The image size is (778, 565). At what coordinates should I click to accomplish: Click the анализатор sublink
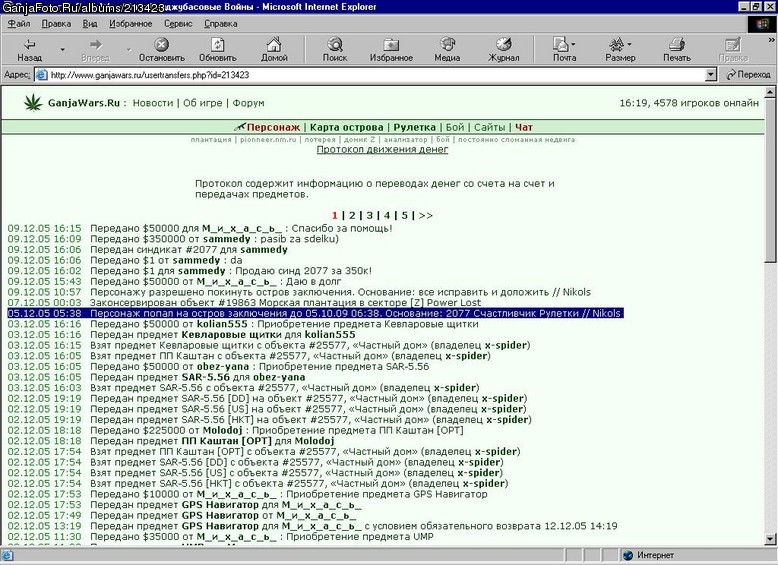(x=405, y=140)
